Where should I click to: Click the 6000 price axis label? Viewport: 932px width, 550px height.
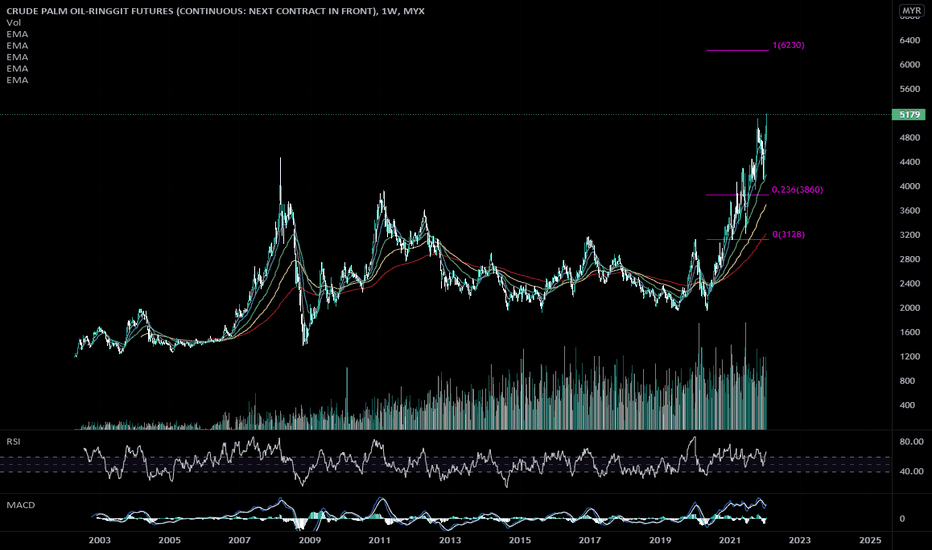909,65
